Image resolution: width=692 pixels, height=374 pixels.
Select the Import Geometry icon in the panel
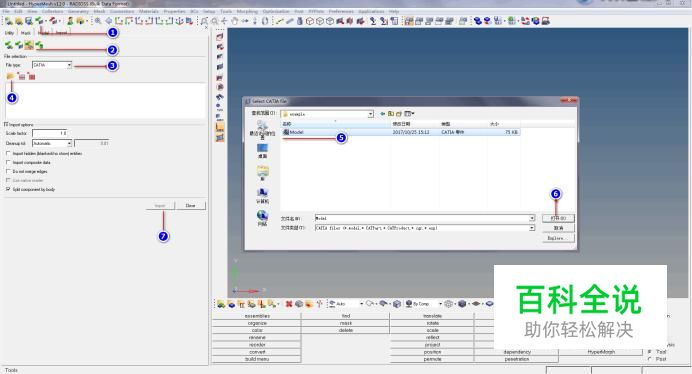tap(29, 45)
